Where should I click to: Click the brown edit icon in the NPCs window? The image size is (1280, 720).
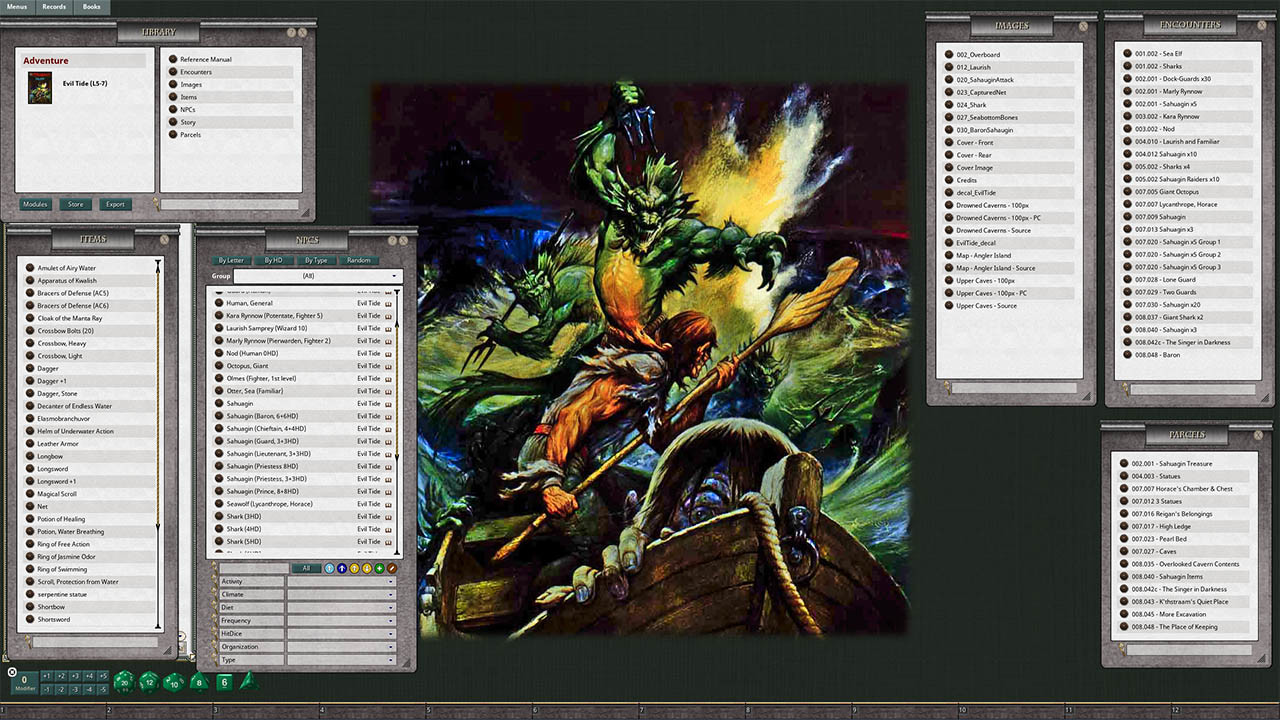392,568
